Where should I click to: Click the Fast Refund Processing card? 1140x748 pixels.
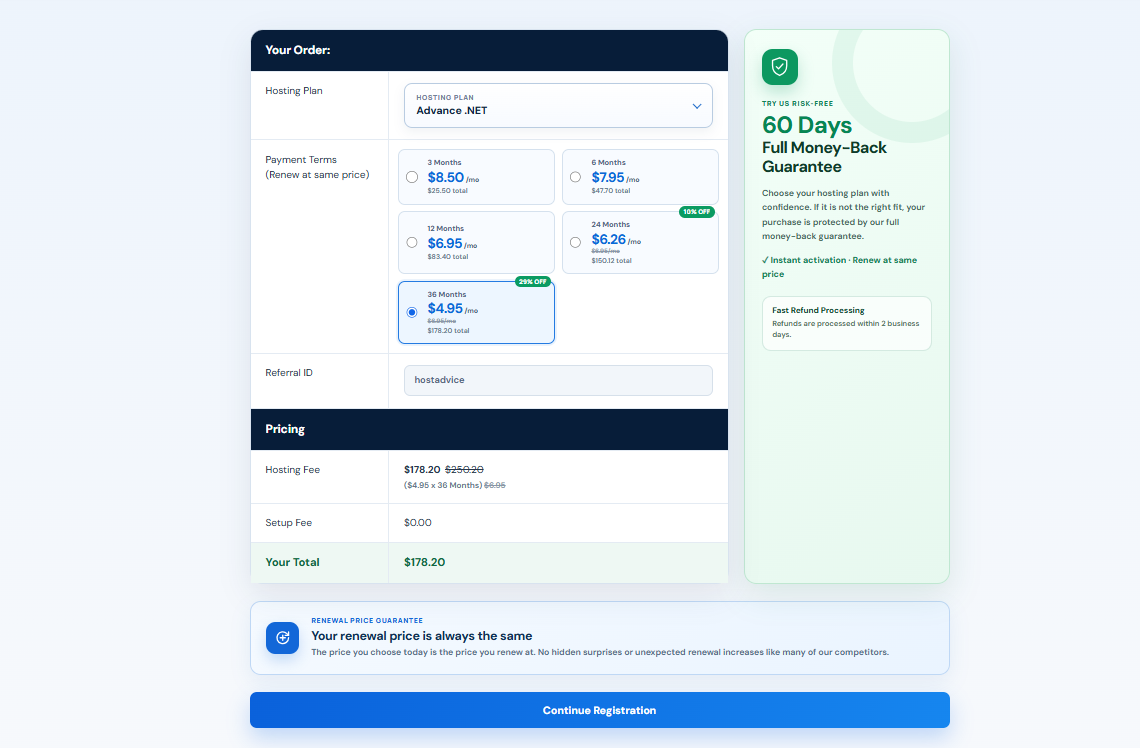point(846,323)
